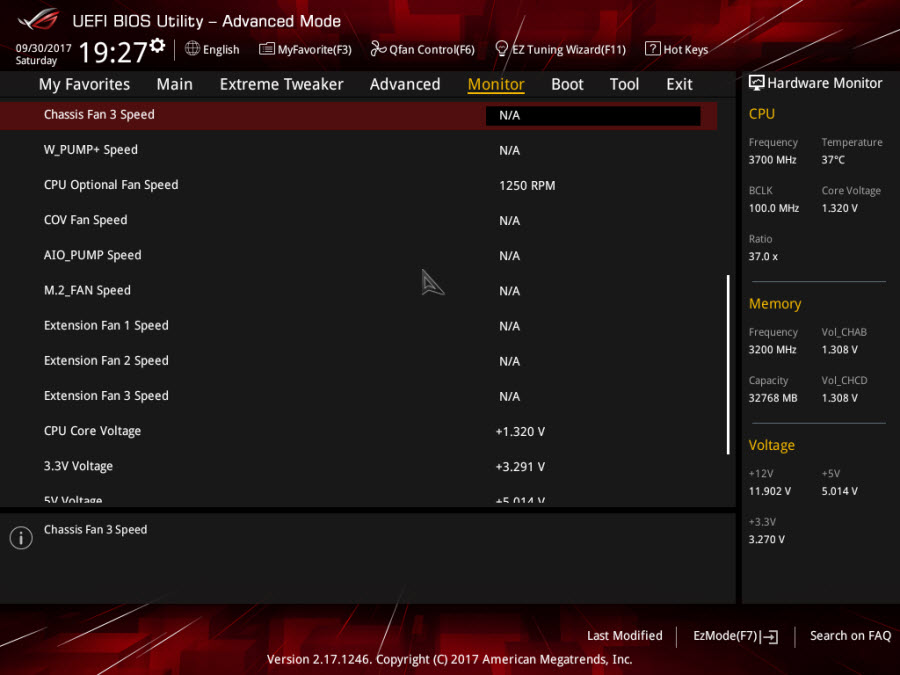Select the Chassis Fan 3 Speed row
This screenshot has height=675, width=900.
click(x=358, y=115)
